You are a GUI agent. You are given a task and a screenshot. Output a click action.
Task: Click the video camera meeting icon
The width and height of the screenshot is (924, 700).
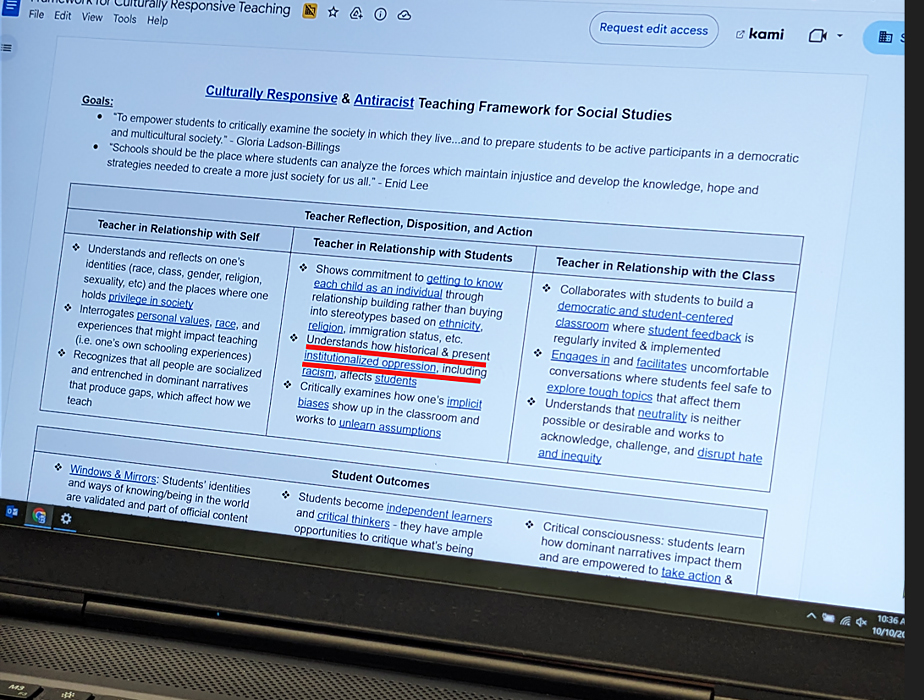817,36
